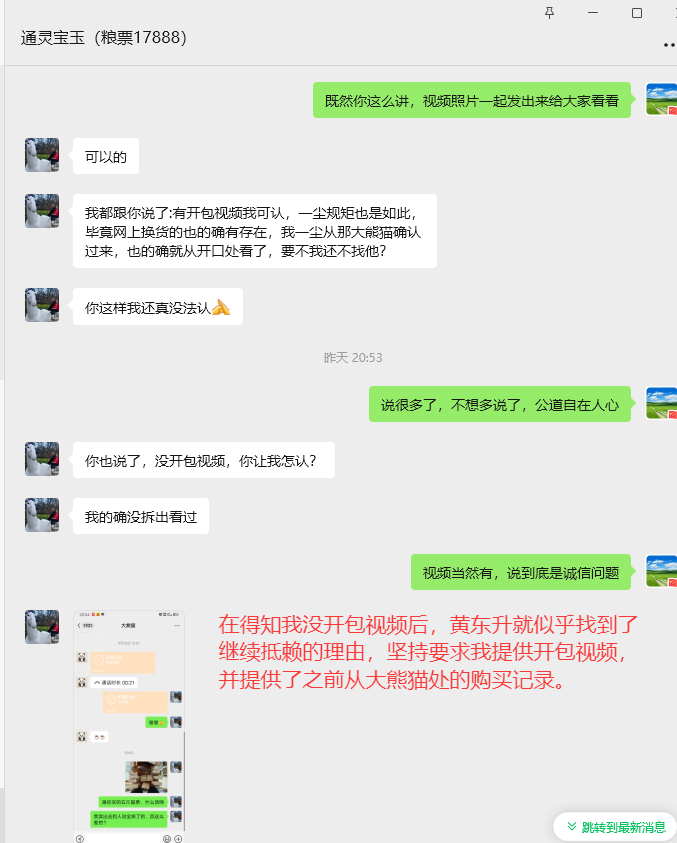677x843 pixels.
Task: Click avatar next to '我的确没拆出看过'
Action: (42, 515)
